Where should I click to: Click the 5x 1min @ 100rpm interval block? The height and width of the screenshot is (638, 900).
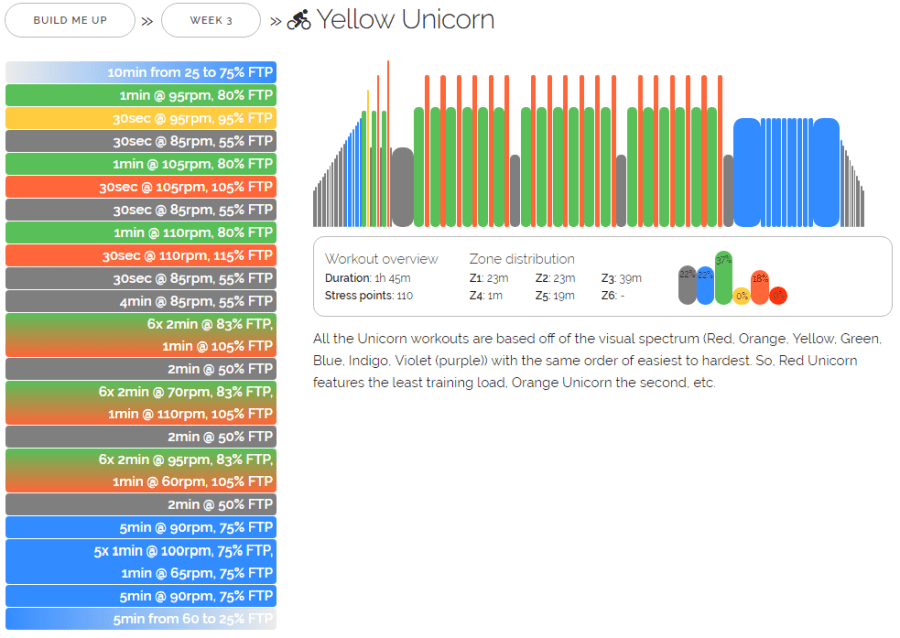pos(141,562)
